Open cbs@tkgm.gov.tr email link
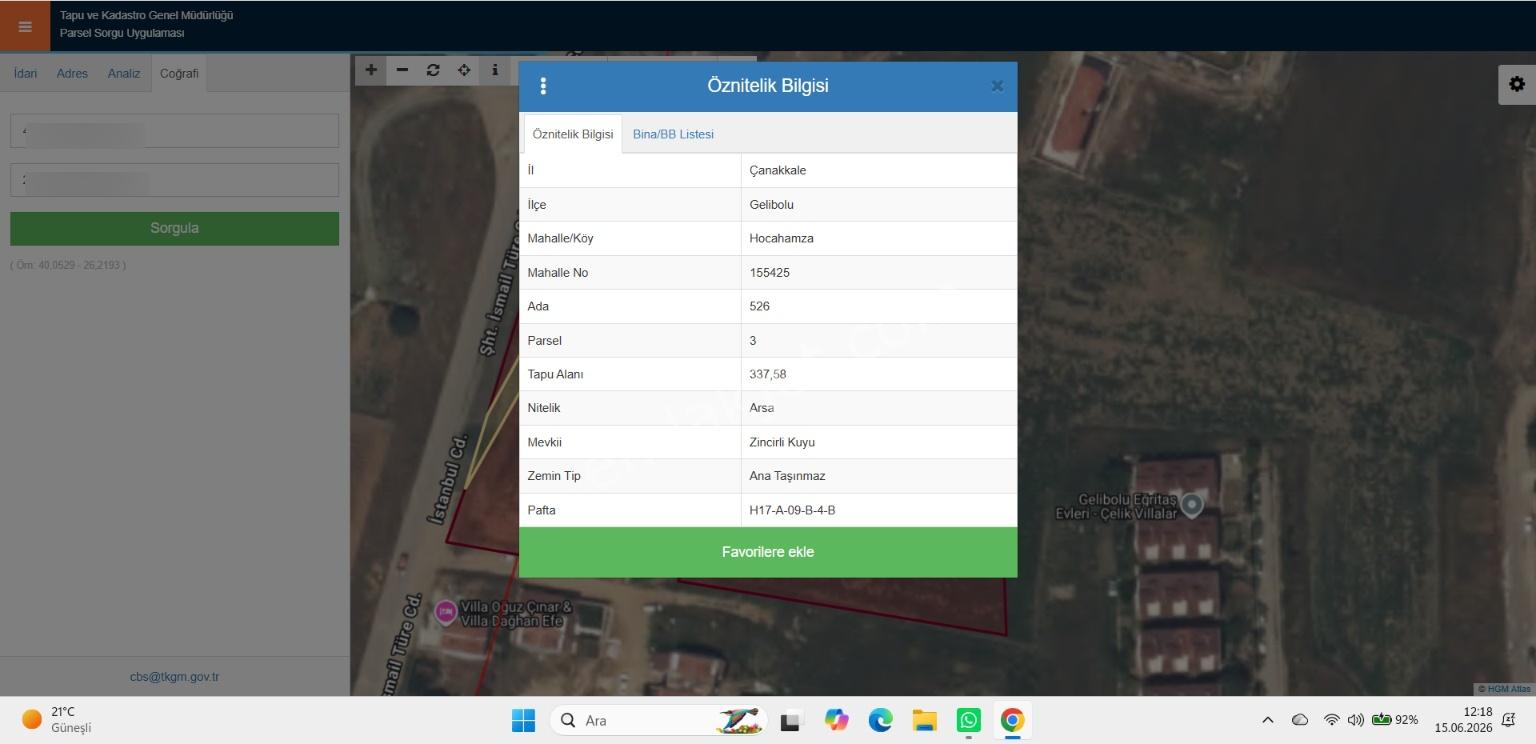Screen dimensions: 1536x744 pos(174,677)
